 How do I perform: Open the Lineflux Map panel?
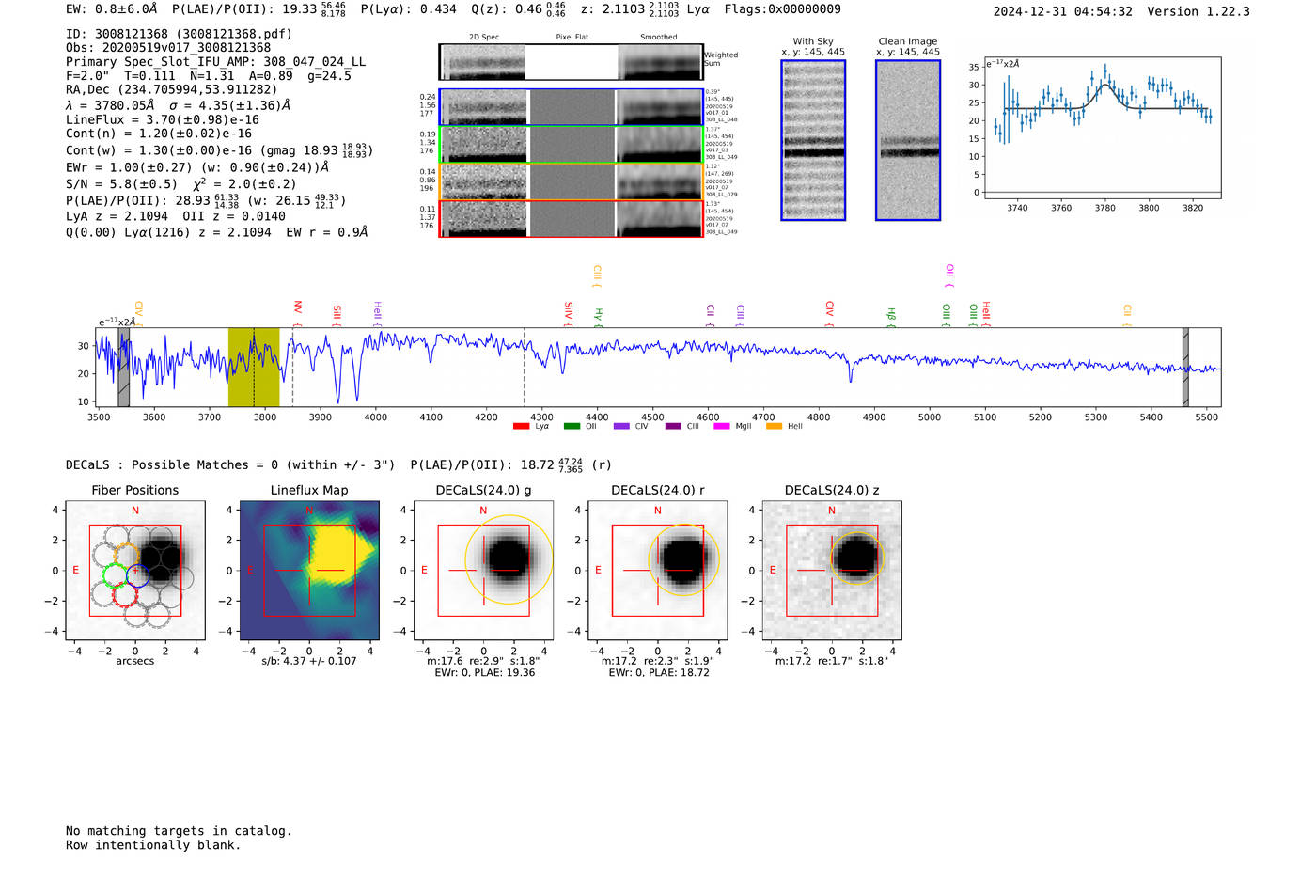[309, 571]
